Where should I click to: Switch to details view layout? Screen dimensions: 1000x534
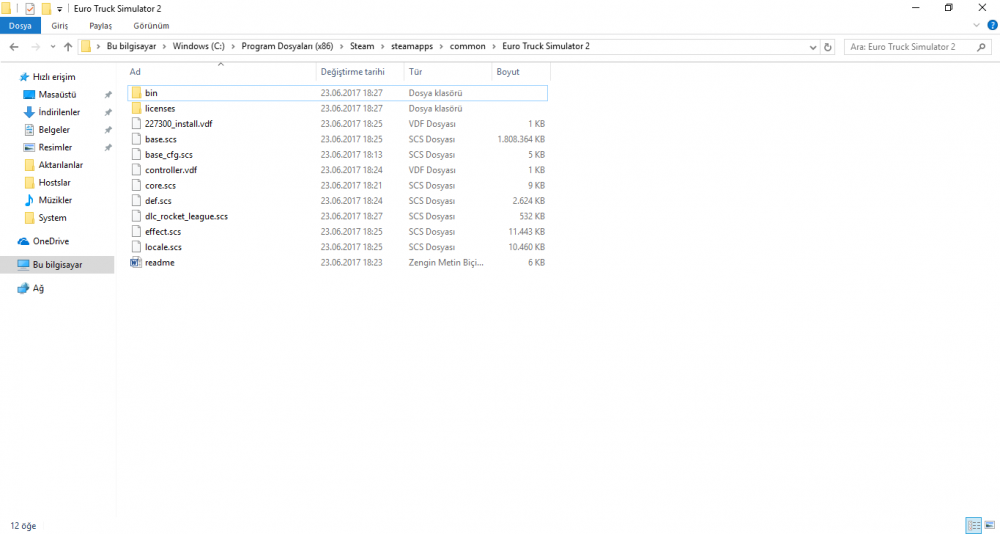click(973, 525)
